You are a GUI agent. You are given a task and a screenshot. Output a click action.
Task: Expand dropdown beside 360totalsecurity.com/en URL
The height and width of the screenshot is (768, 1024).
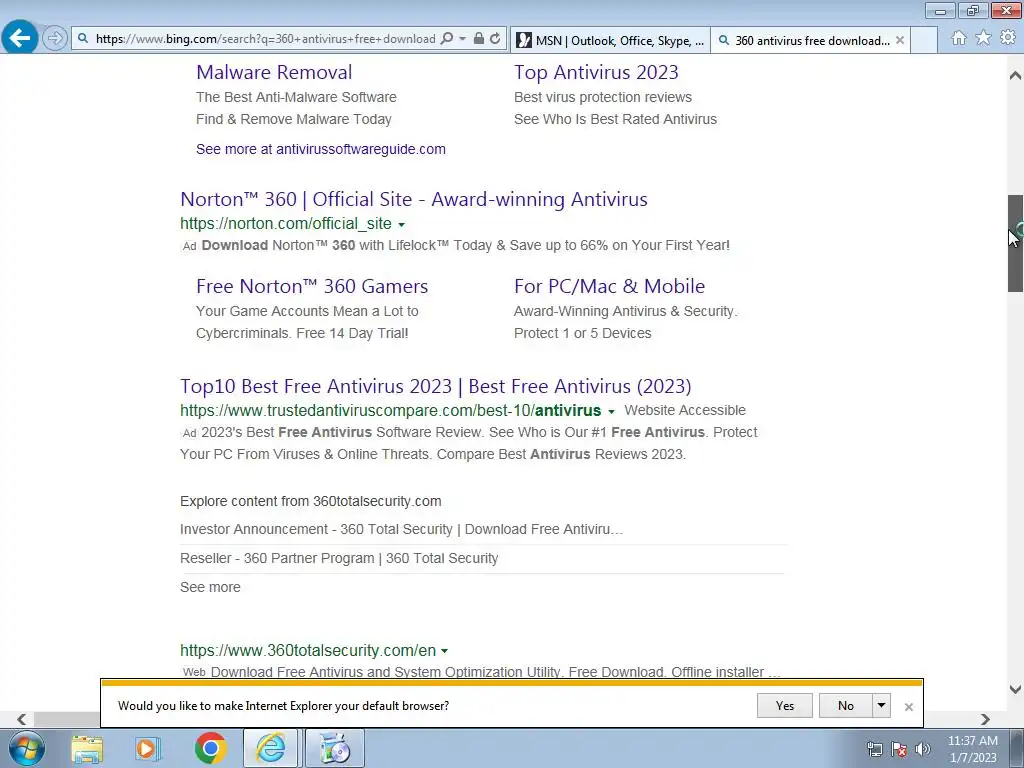coord(445,651)
